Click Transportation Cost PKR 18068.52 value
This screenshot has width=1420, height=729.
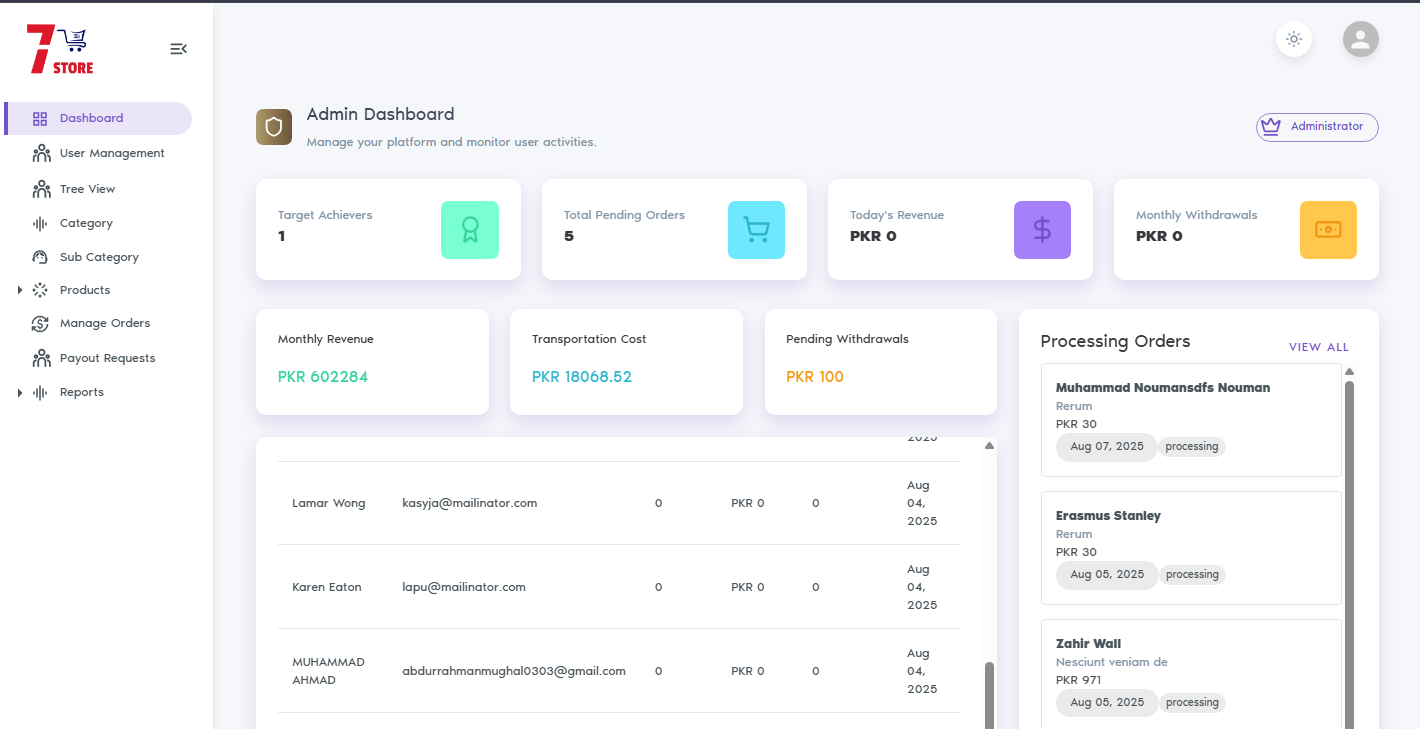pyautogui.click(x=582, y=377)
